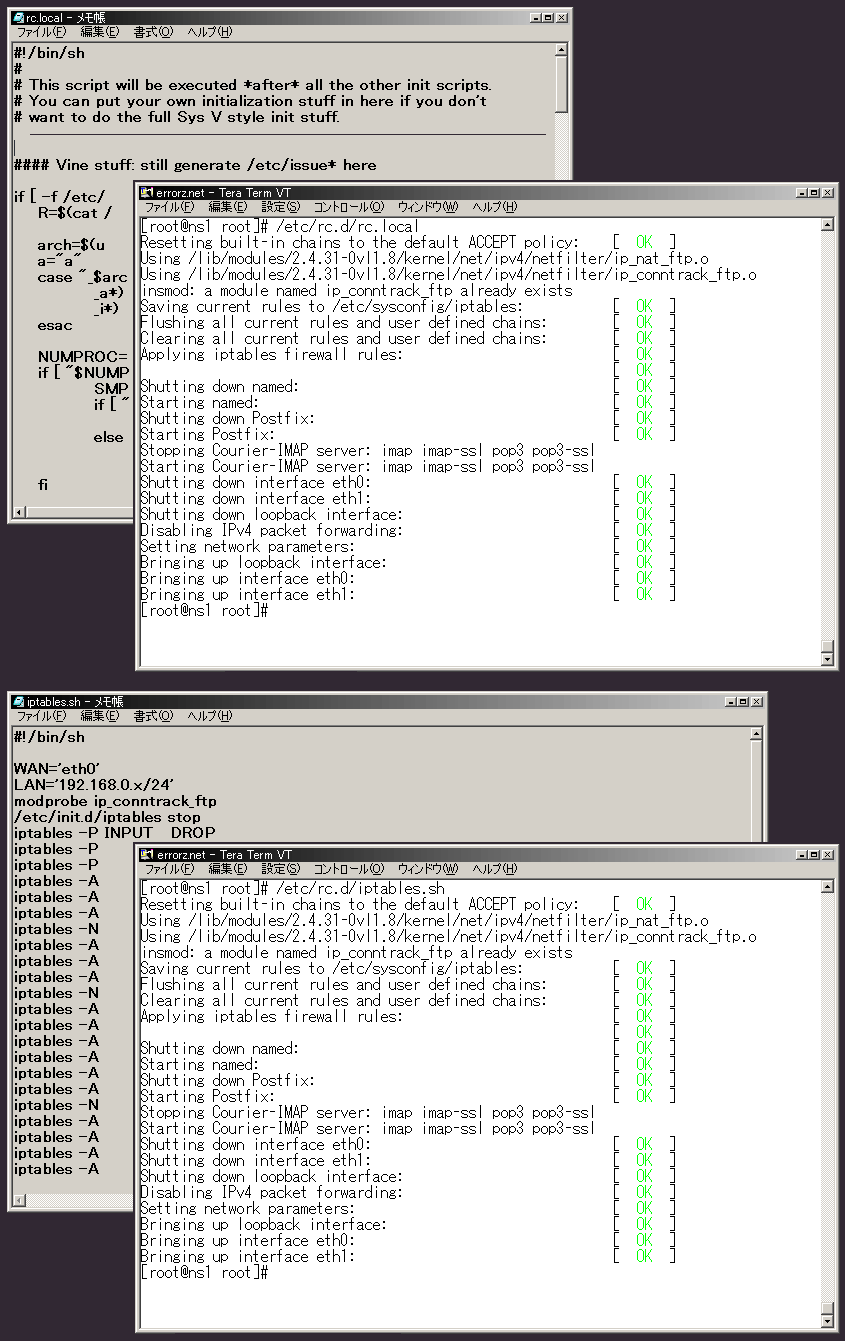Viewport: 845px width, 1341px height.
Task: Click scroll down arrow in Tera Term running rc.local
Action: [826, 659]
